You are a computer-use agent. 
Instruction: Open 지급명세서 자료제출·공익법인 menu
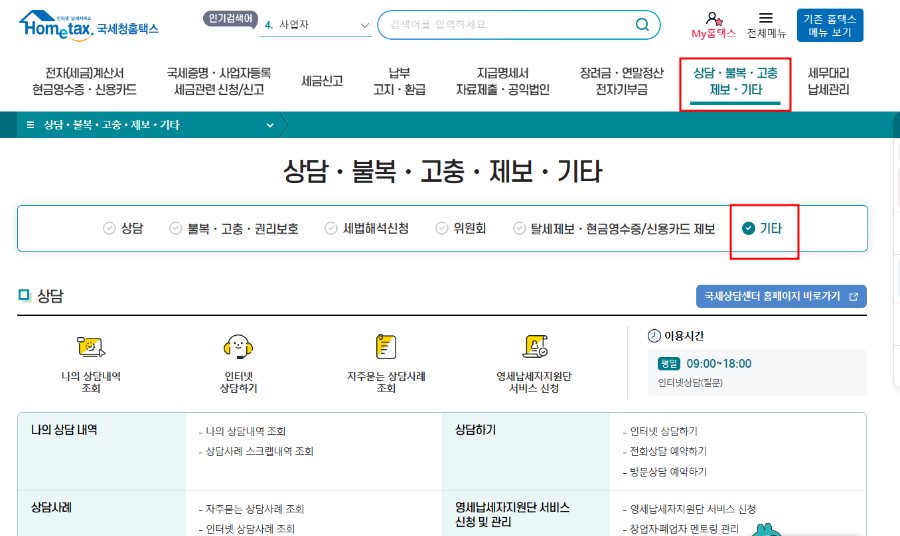[x=503, y=81]
